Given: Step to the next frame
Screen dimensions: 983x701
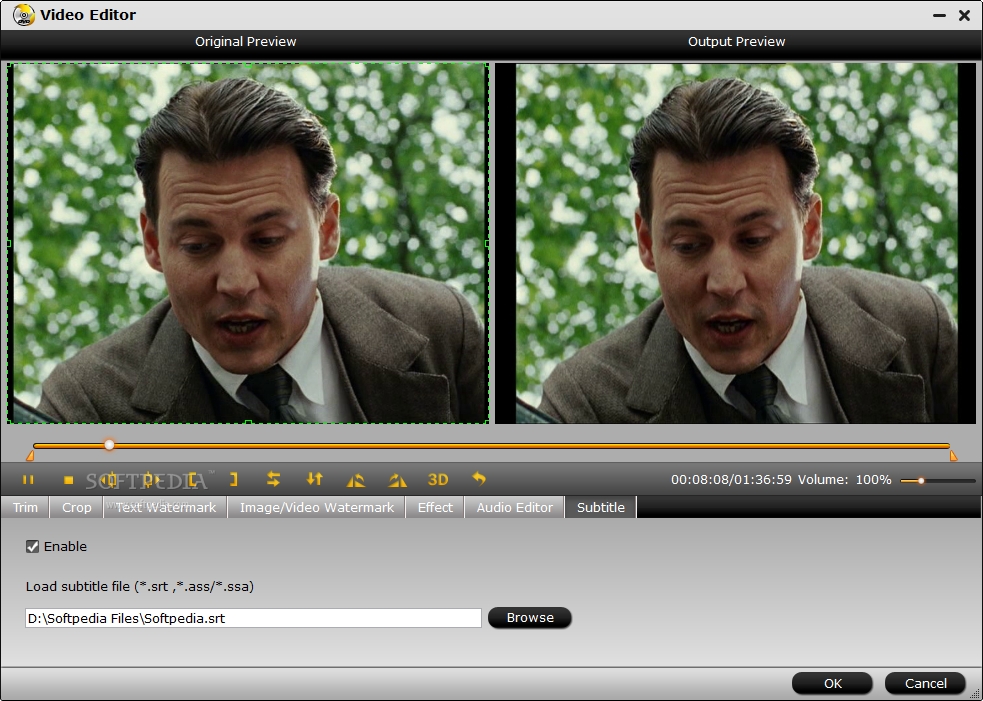Looking at the screenshot, I should tap(151, 480).
